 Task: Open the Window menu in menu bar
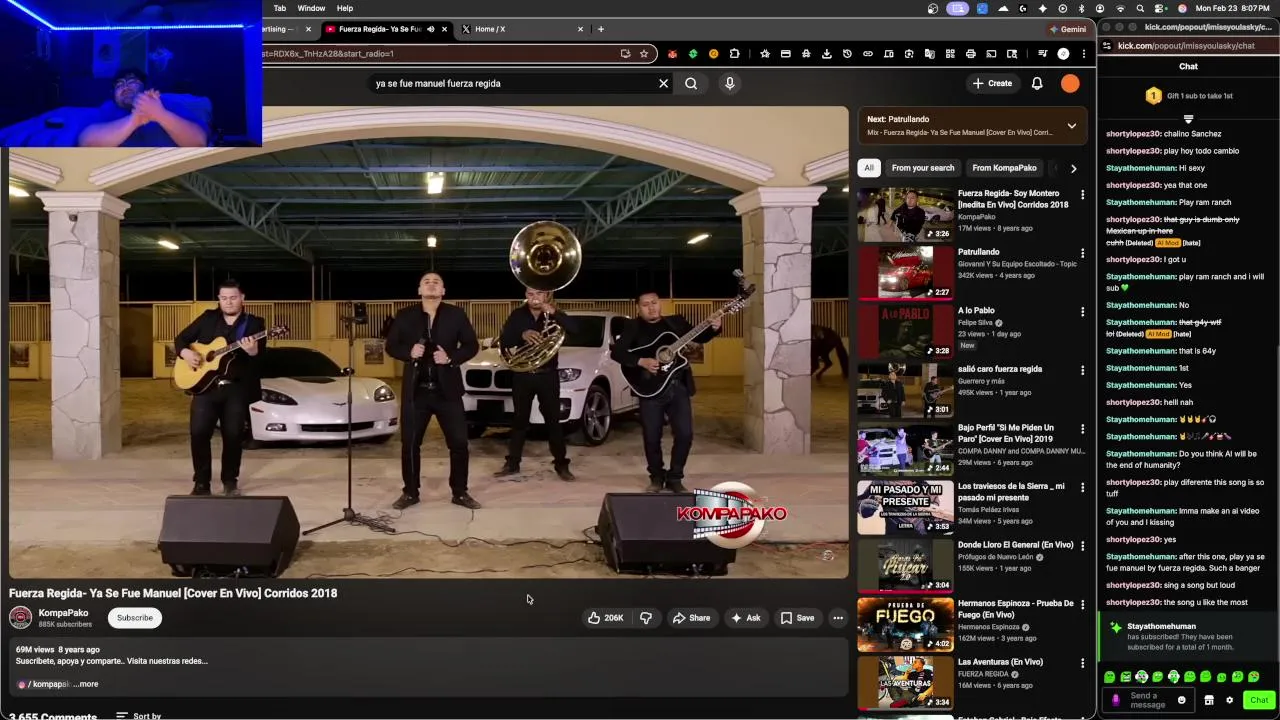(311, 8)
